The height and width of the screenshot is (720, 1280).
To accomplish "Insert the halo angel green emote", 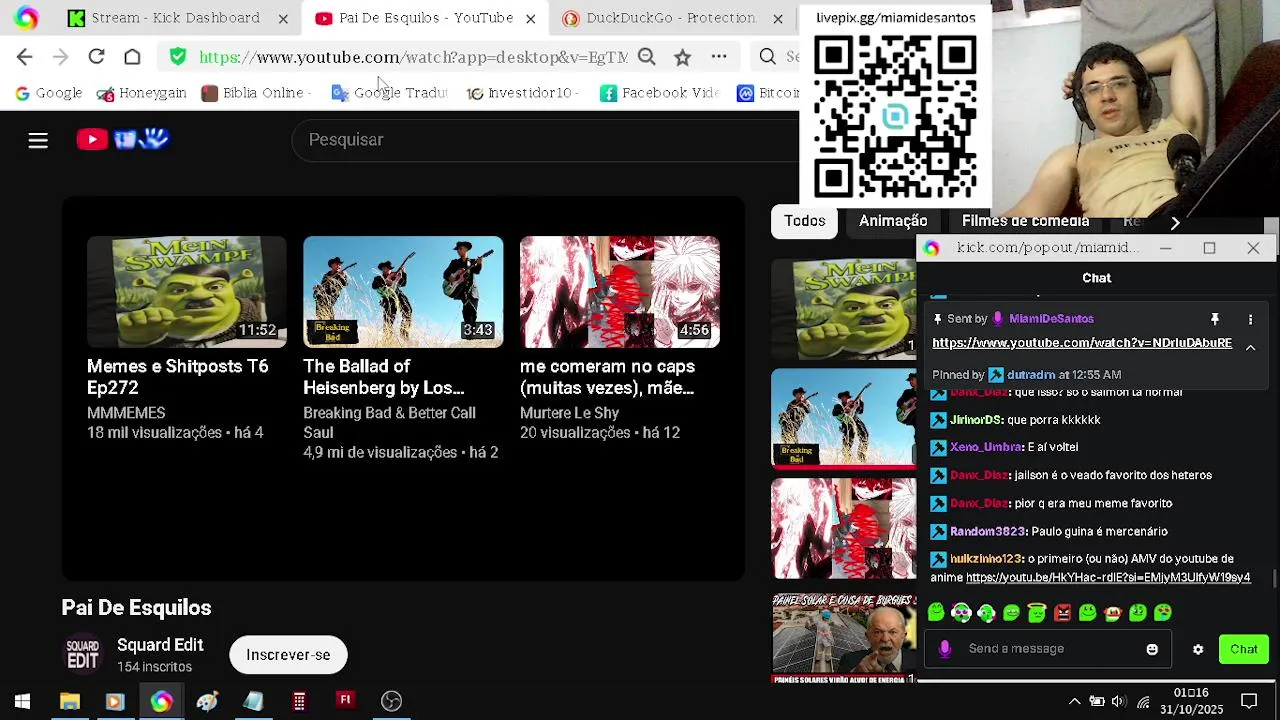I will click(1036, 612).
